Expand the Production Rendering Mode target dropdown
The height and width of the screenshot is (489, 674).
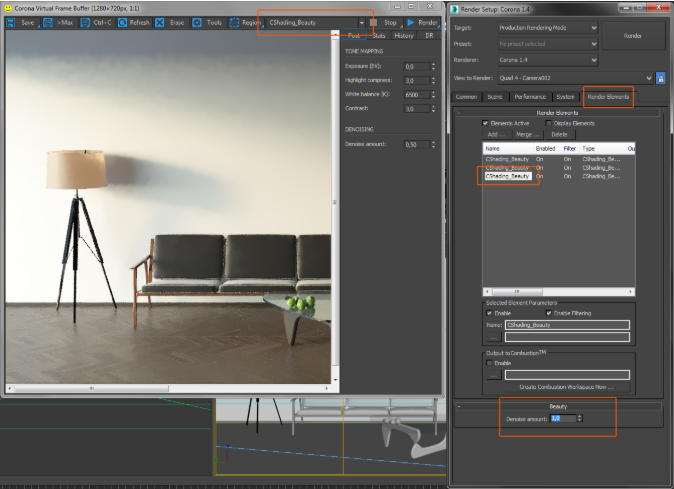click(x=548, y=28)
